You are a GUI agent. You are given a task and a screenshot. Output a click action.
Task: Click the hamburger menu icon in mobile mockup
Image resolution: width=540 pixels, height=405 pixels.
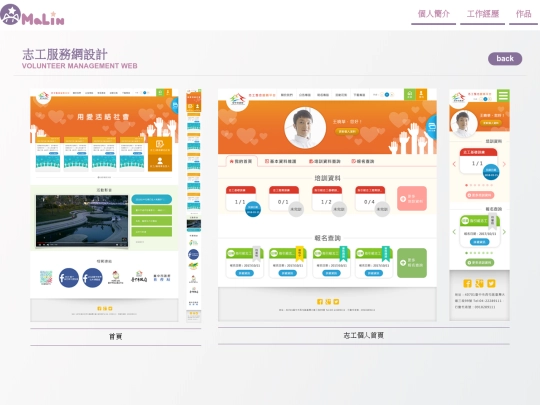click(503, 95)
